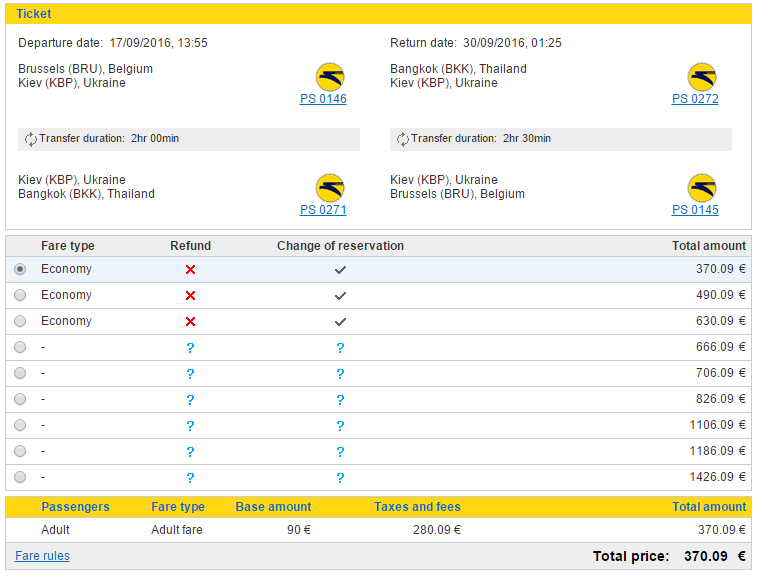Click the selected 370.09 € Economy fare row
The height and width of the screenshot is (578, 758).
click(x=379, y=270)
